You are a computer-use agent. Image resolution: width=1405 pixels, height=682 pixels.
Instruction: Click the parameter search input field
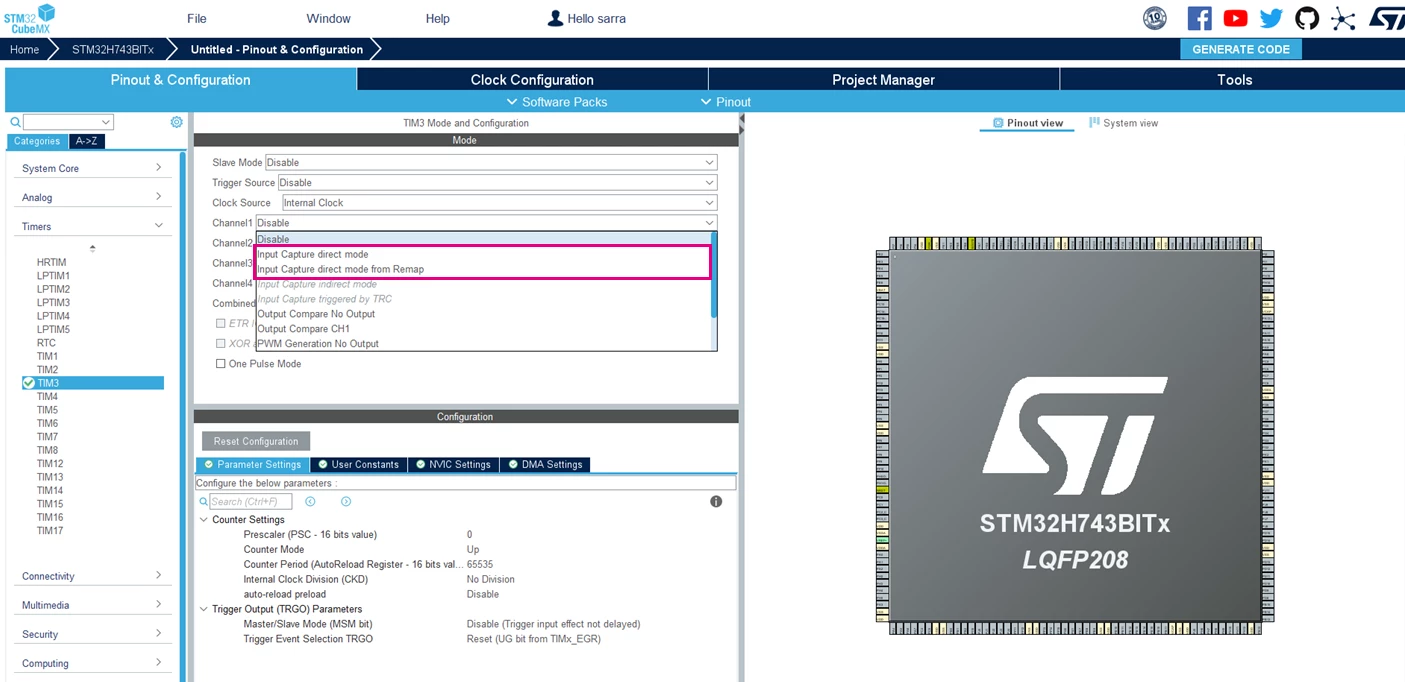click(x=251, y=501)
